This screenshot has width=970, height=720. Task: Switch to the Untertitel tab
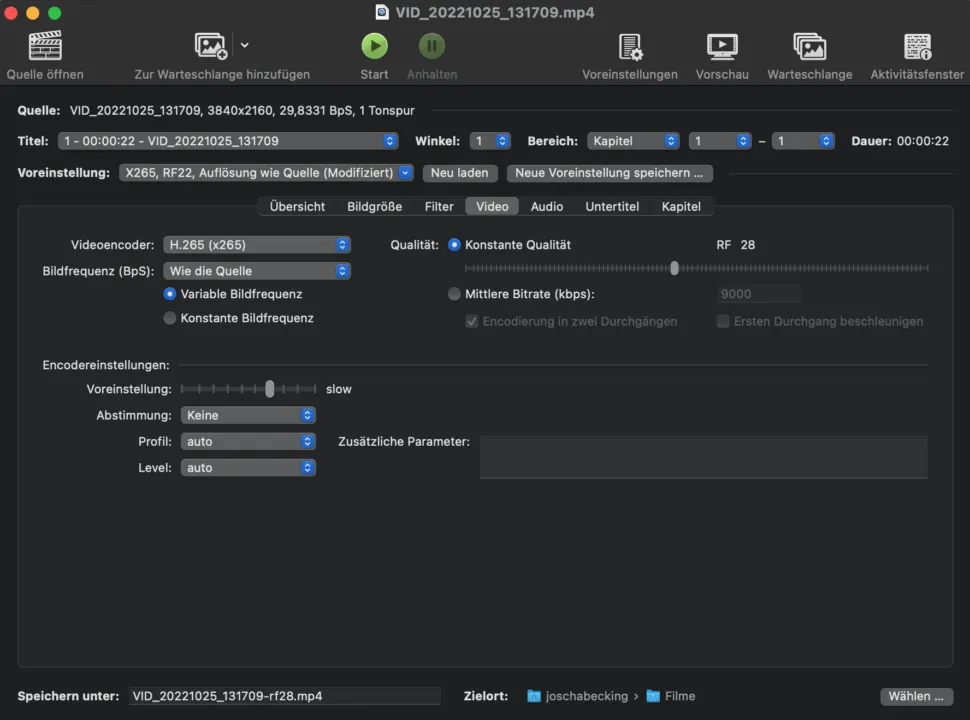[x=612, y=207]
